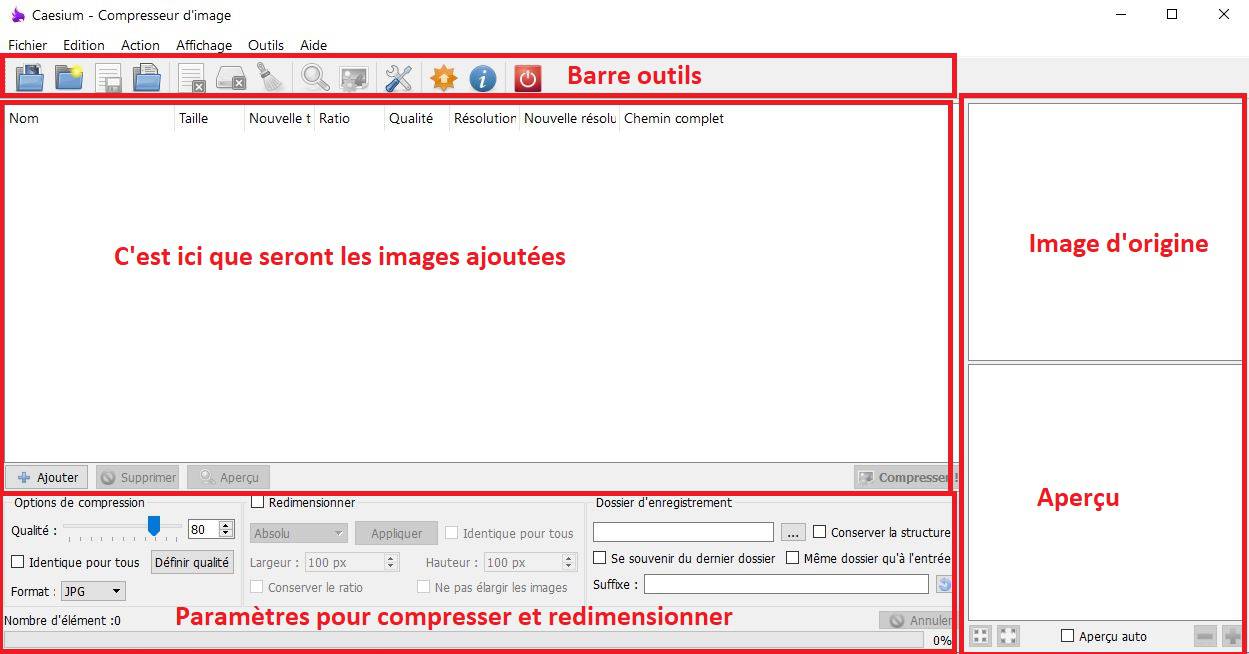The width and height of the screenshot is (1249, 654).
Task: Click the output folder path field
Action: (683, 532)
